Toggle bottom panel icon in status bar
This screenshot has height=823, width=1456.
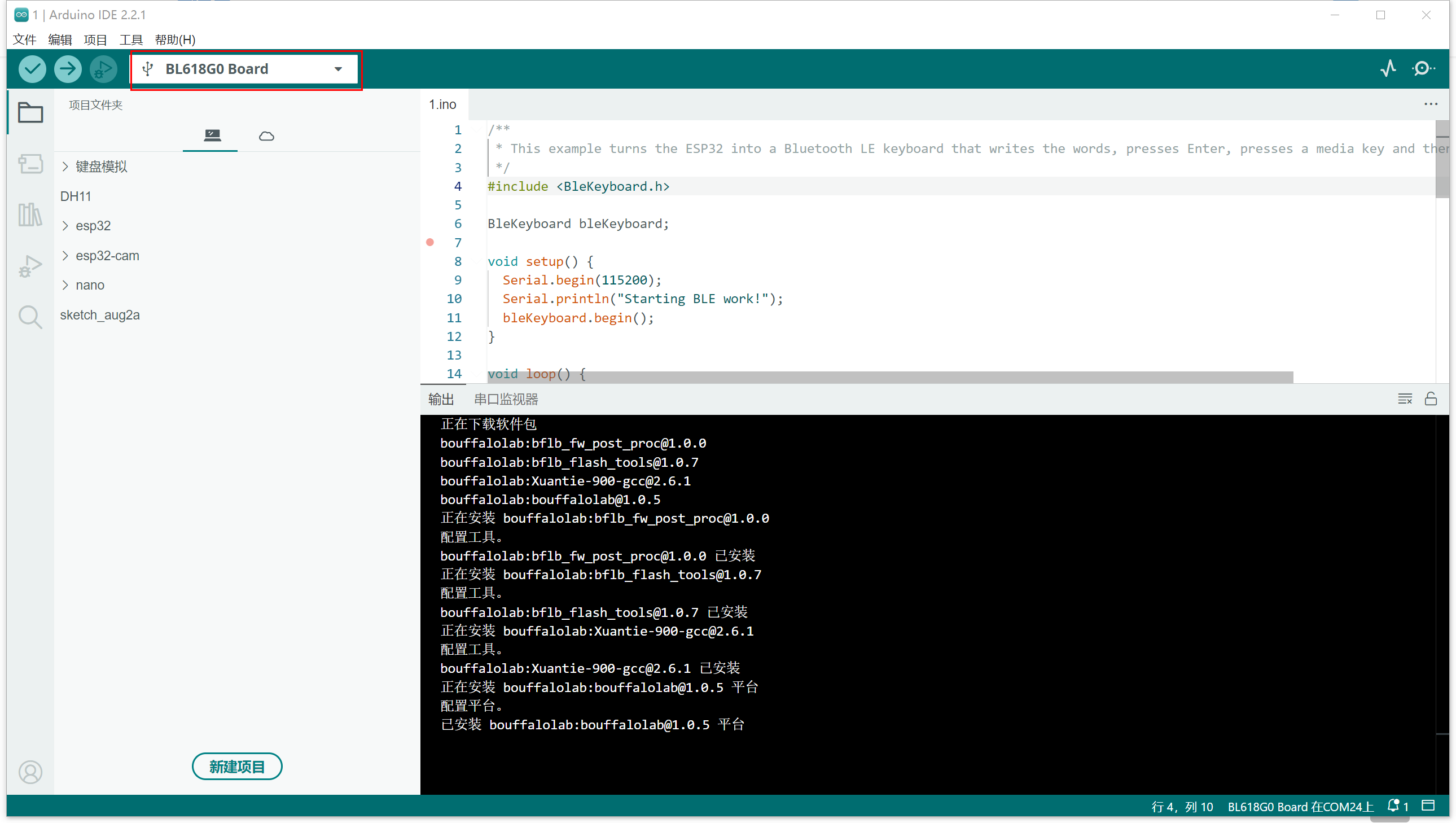[1428, 806]
